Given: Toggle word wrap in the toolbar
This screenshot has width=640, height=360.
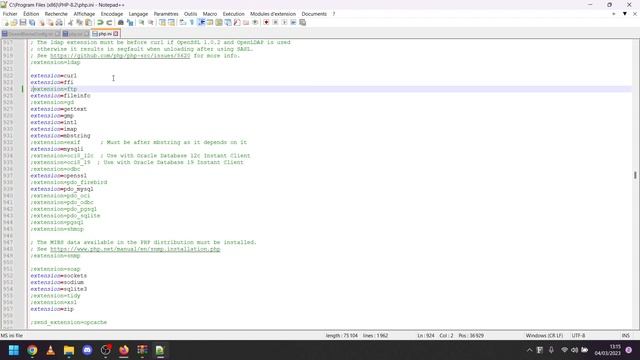Looking at the screenshot, I should (x=182, y=22).
